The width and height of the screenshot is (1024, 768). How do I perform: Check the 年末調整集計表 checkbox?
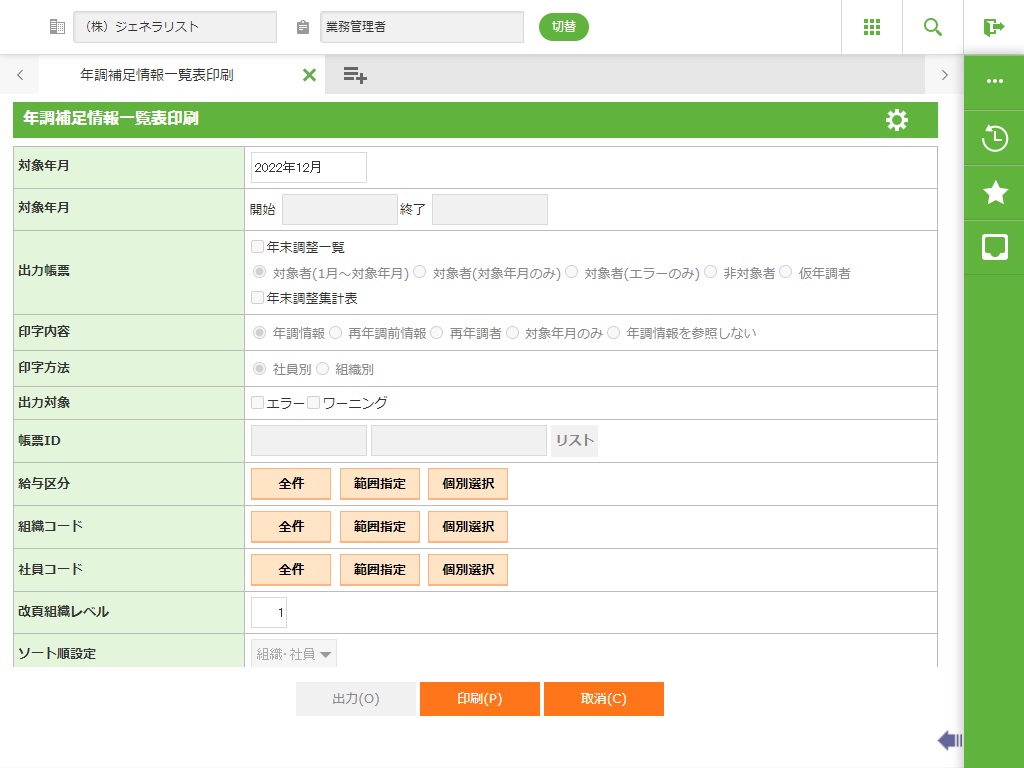(258, 298)
